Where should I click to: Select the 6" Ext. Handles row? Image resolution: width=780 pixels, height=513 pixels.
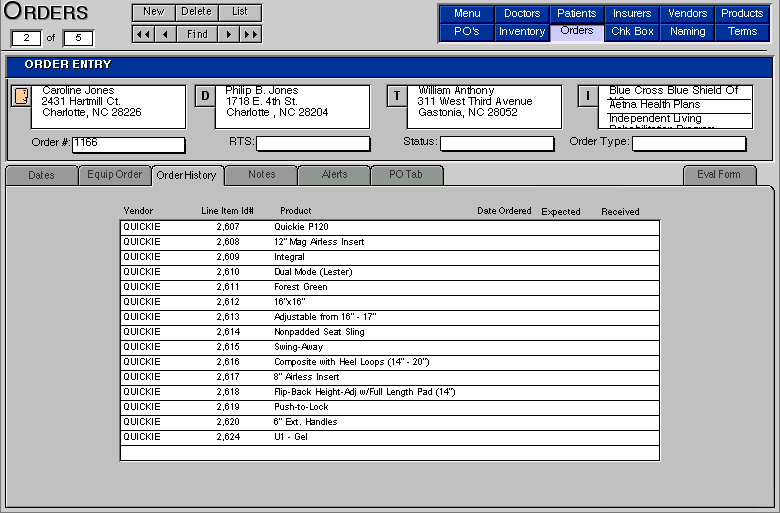[390, 422]
